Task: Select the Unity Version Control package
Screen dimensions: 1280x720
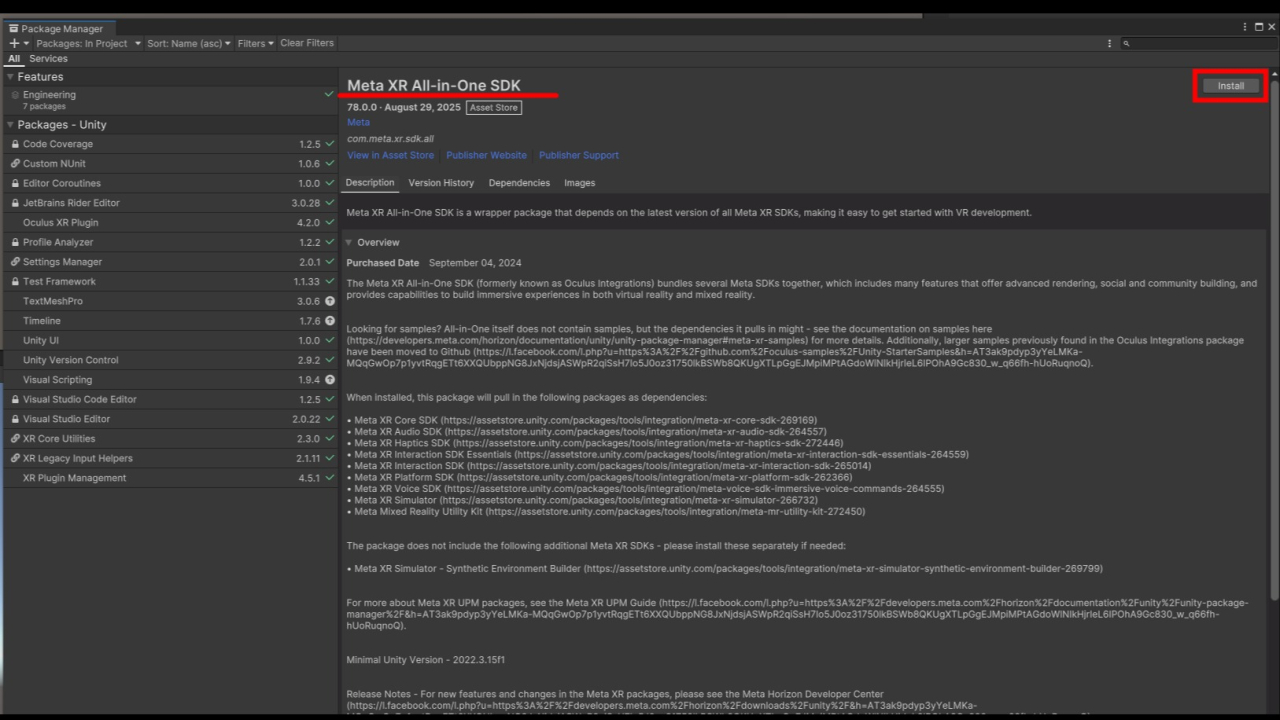Action: pos(169,360)
